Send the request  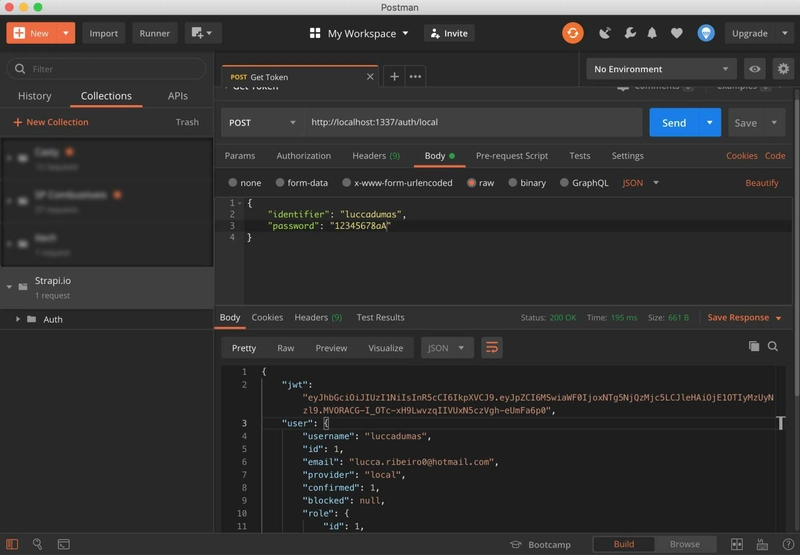674,122
